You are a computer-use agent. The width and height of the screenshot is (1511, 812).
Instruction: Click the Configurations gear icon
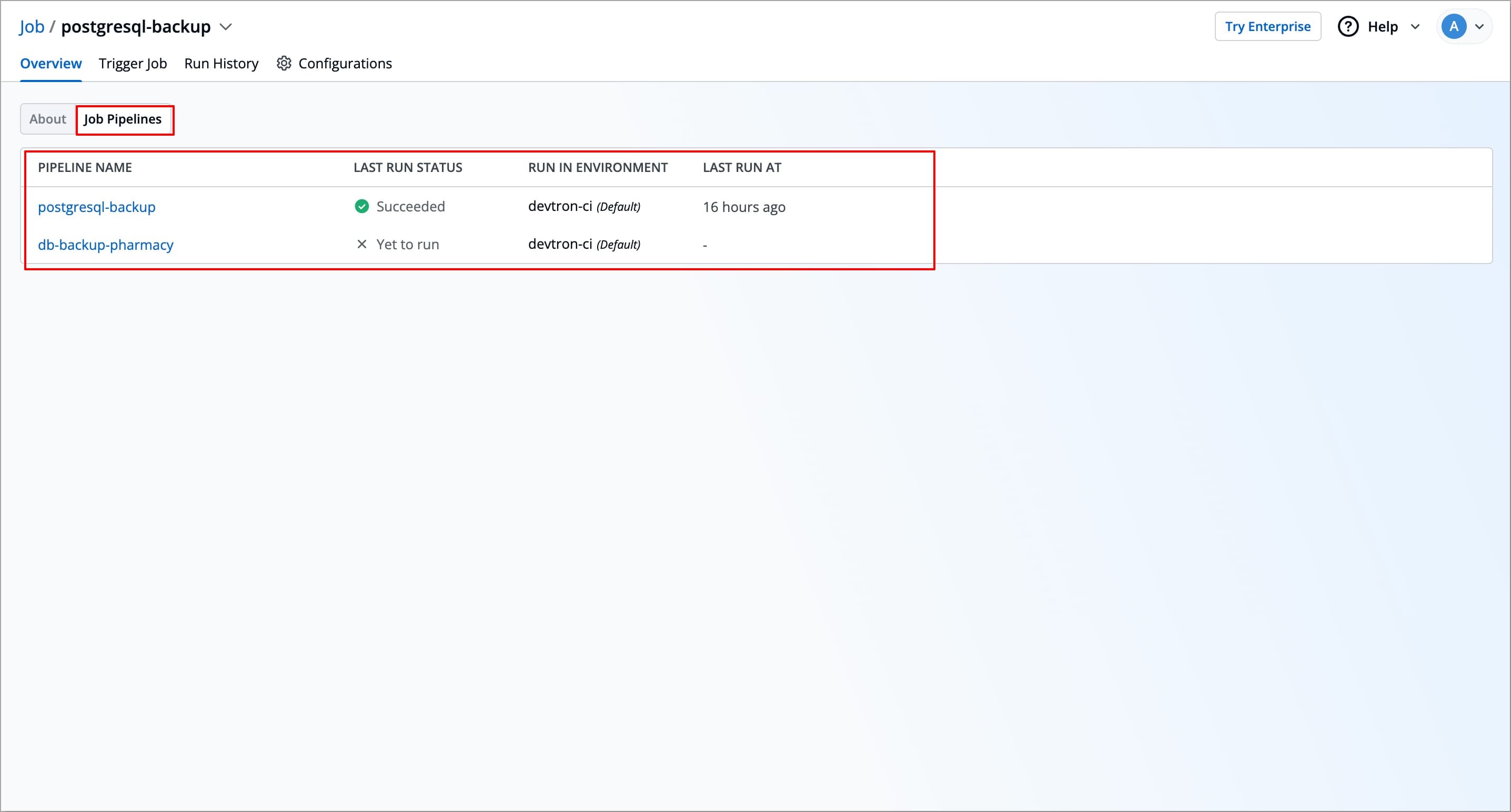click(x=284, y=63)
